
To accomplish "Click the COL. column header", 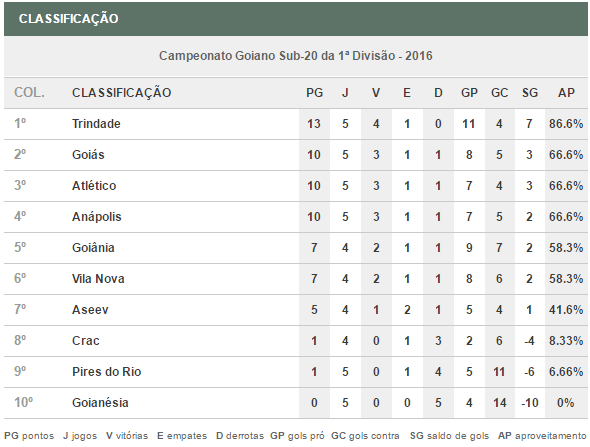I will coord(29,93).
